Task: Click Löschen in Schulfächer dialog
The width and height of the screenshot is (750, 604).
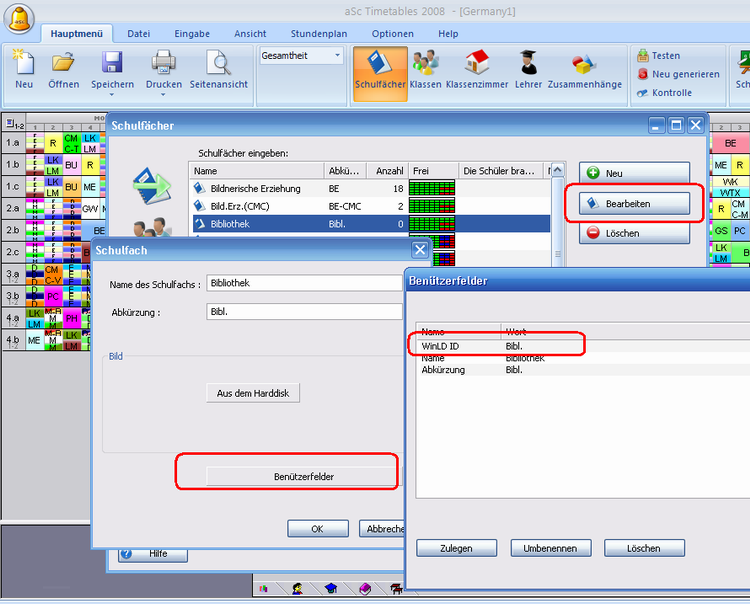Action: pos(634,233)
